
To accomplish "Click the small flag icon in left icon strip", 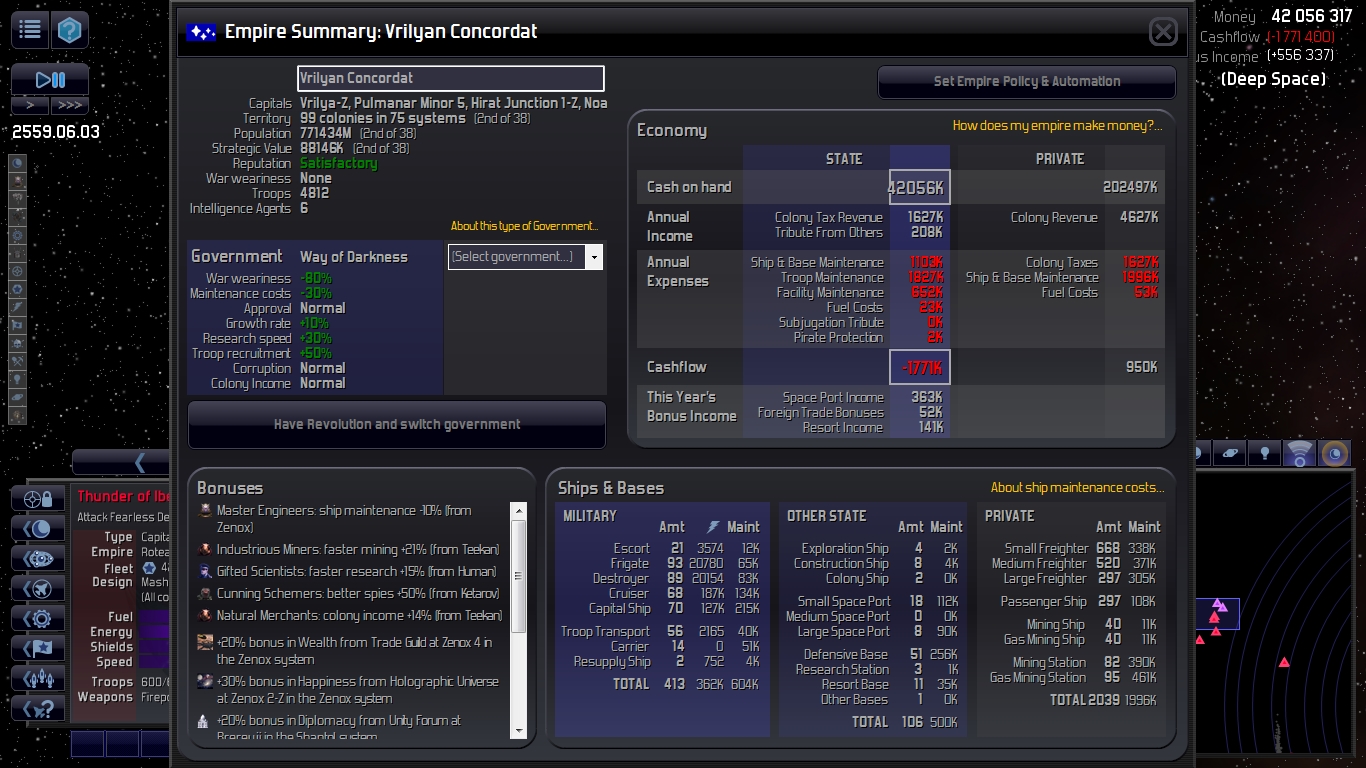I will [17, 325].
